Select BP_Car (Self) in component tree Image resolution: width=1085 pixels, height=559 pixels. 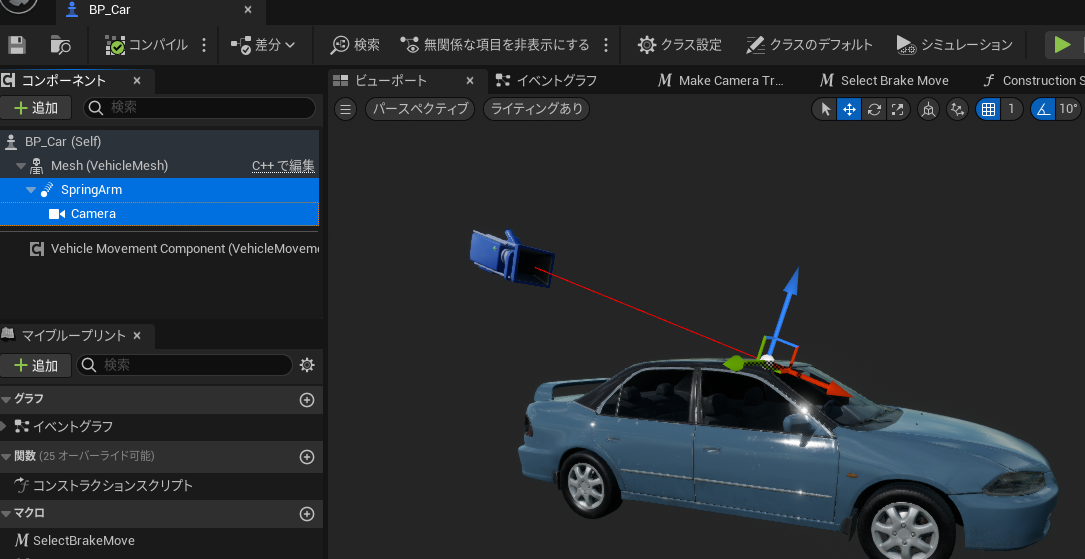pos(159,142)
